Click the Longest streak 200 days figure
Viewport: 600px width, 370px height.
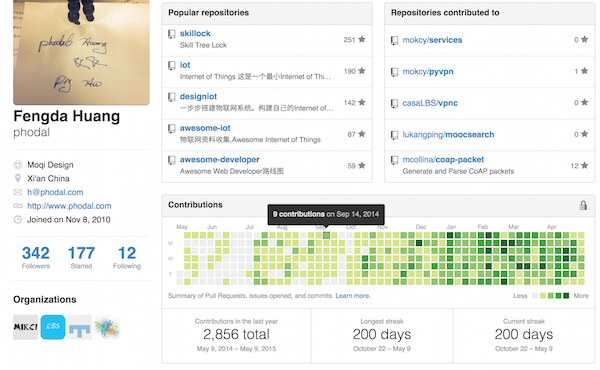(x=382, y=334)
